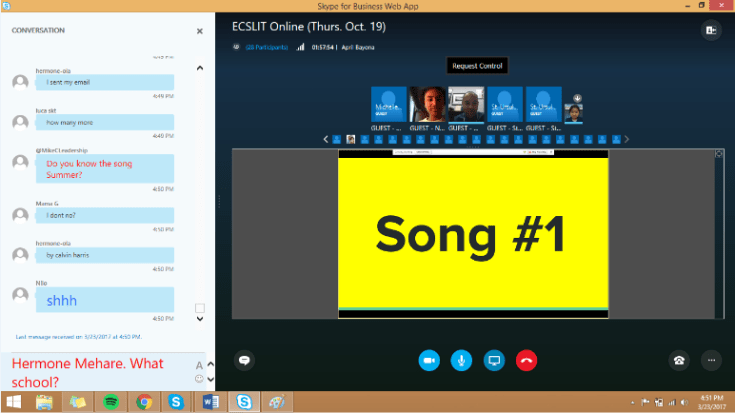Toggle the video camera button
This screenshot has width=735, height=413.
(x=429, y=360)
